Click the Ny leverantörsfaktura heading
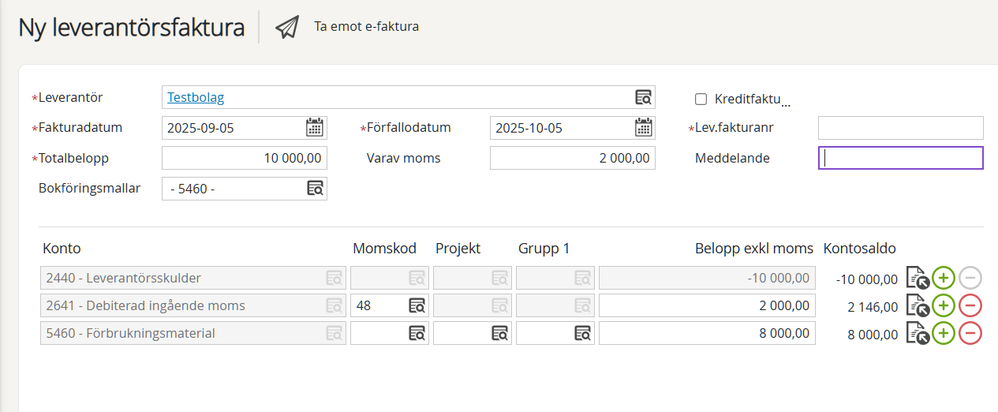The height and width of the screenshot is (412, 998). pyautogui.click(x=131, y=28)
